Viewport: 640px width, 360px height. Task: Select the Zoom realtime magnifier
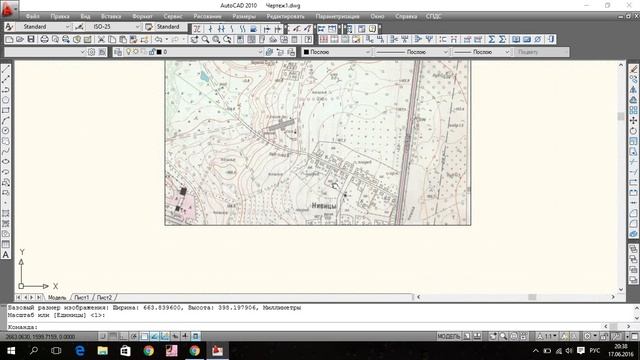click(205, 40)
